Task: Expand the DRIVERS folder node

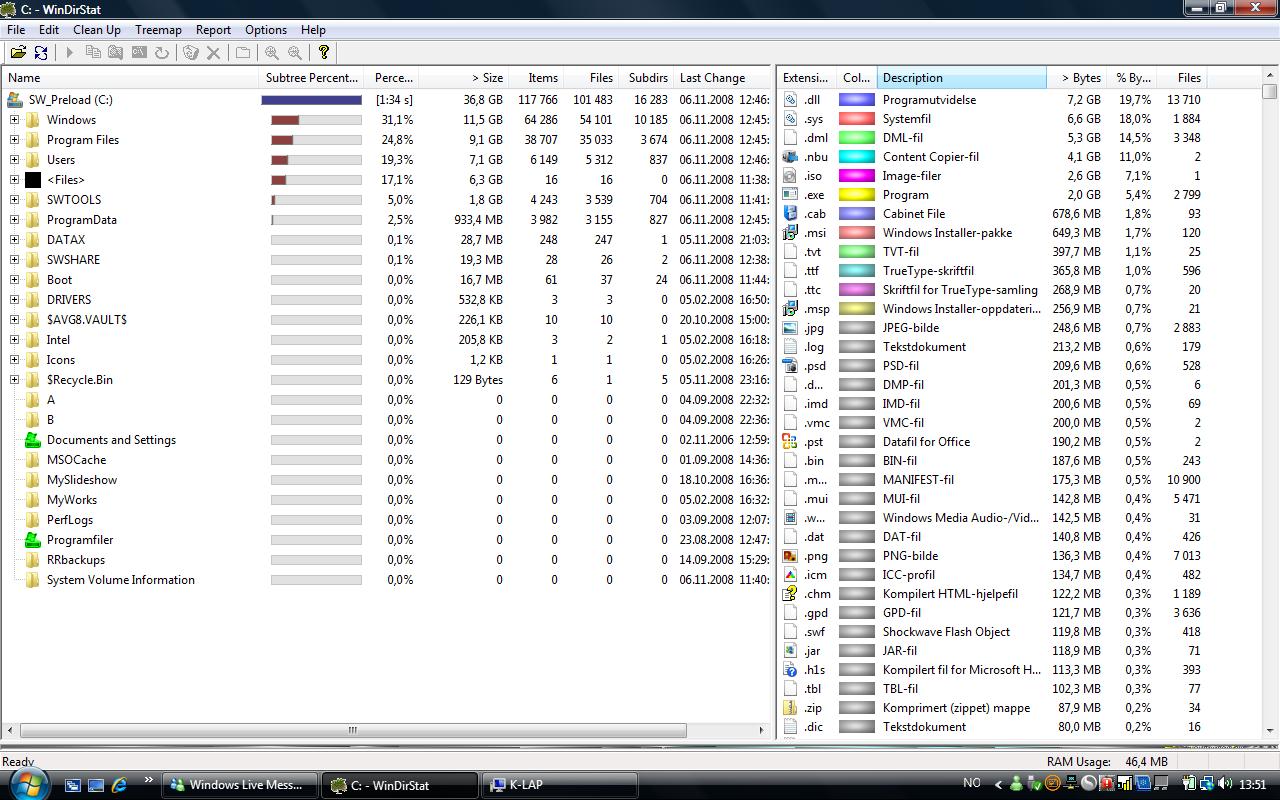Action: pyautogui.click(x=14, y=300)
